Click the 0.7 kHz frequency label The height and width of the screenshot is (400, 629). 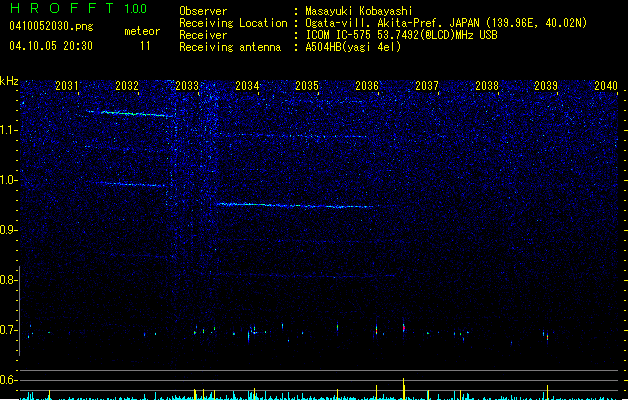[8, 330]
